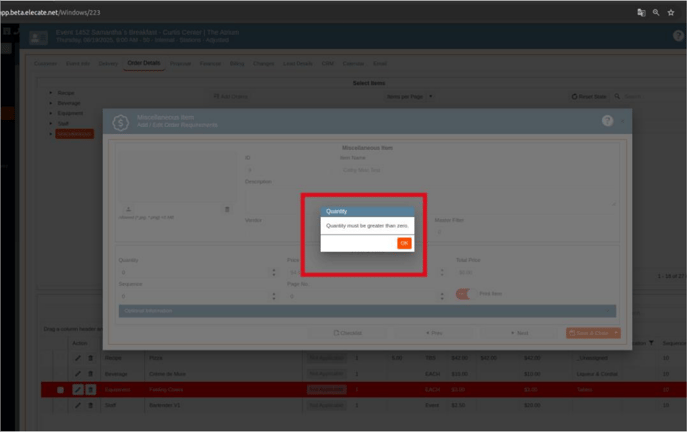
Task: Click OK in the Quantity alert dialog
Action: point(404,243)
